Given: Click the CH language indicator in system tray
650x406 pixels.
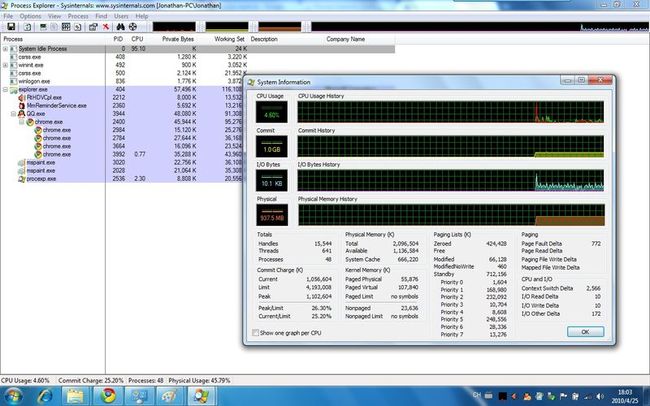Looking at the screenshot, I should pos(477,395).
